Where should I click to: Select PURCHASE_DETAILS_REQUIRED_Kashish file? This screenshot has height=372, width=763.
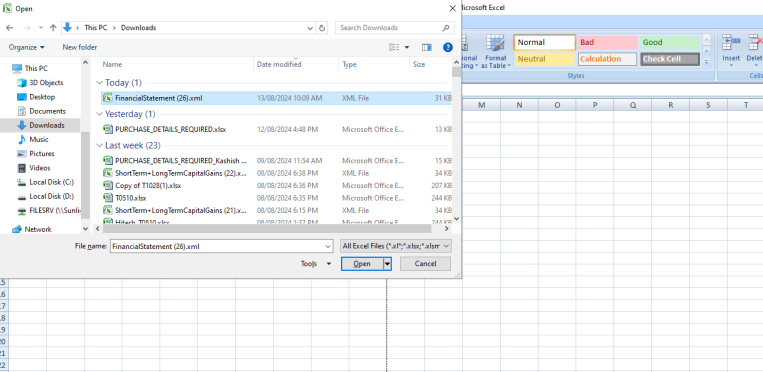click(276, 161)
